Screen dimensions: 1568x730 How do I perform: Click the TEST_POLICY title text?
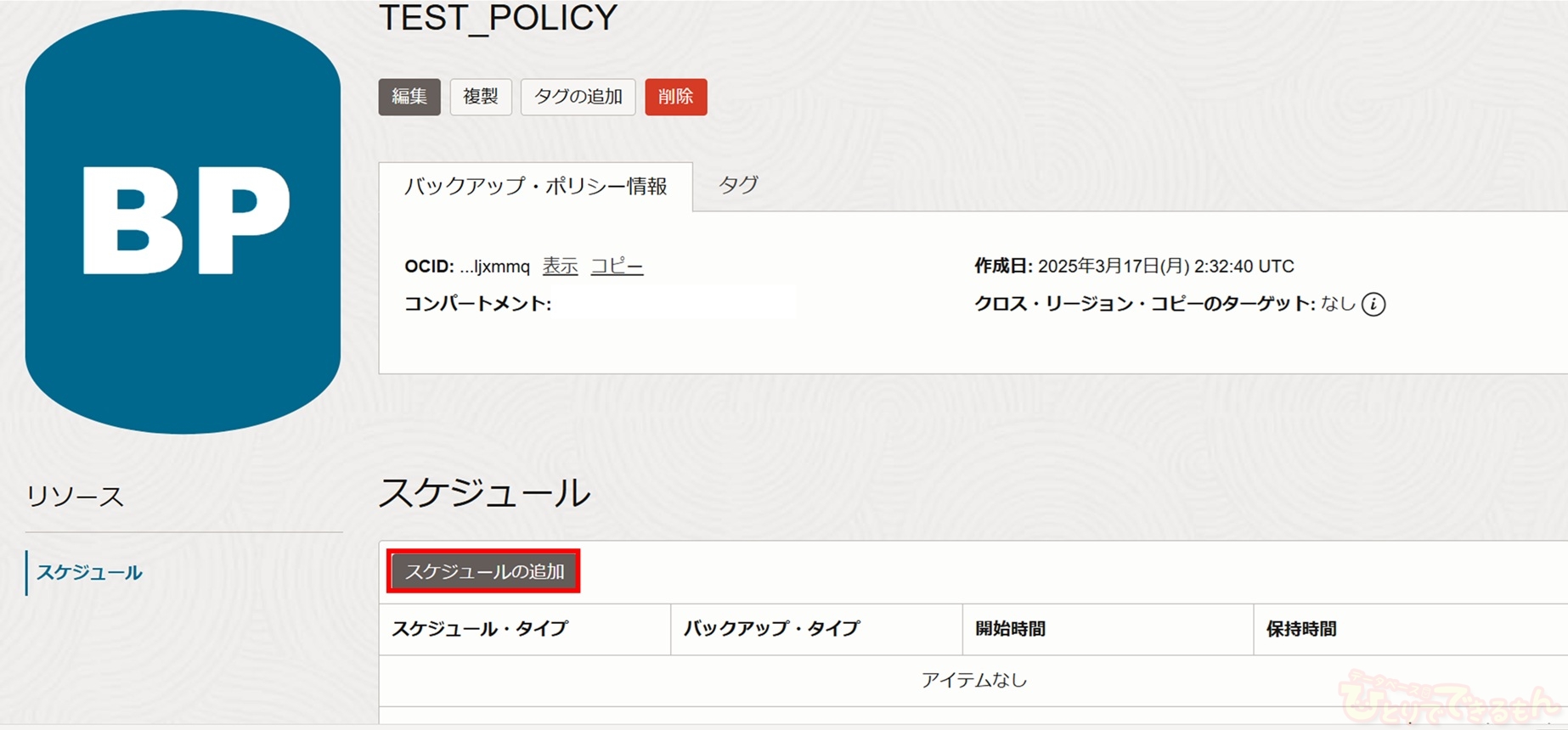[x=499, y=18]
